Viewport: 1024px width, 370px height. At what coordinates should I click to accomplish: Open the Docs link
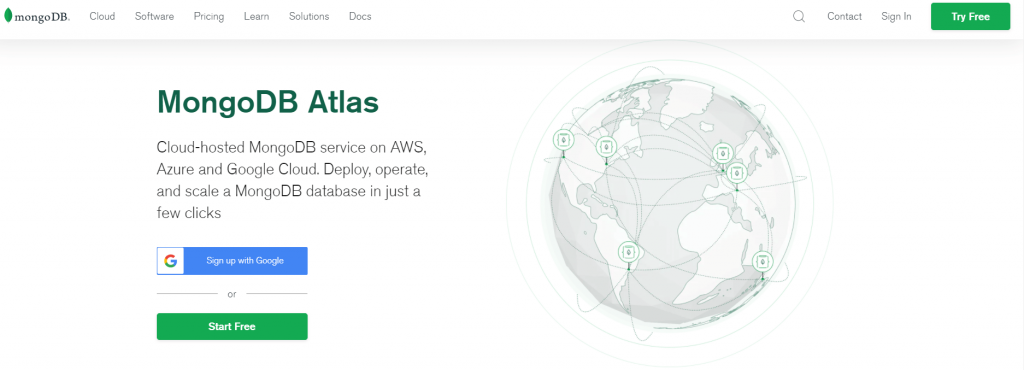pyautogui.click(x=360, y=16)
